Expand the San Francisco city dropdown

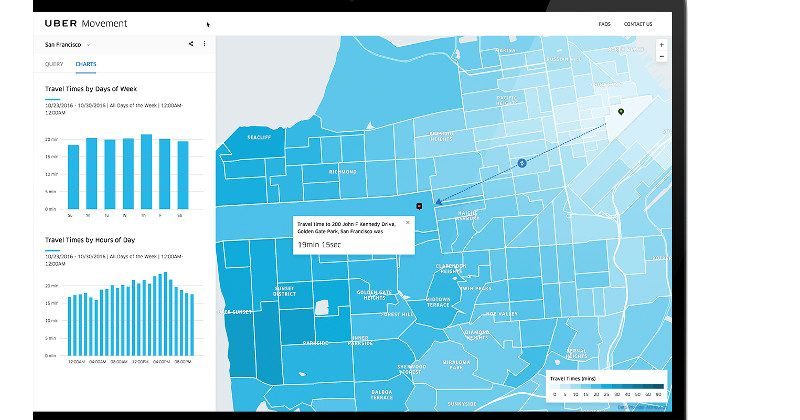[67, 44]
